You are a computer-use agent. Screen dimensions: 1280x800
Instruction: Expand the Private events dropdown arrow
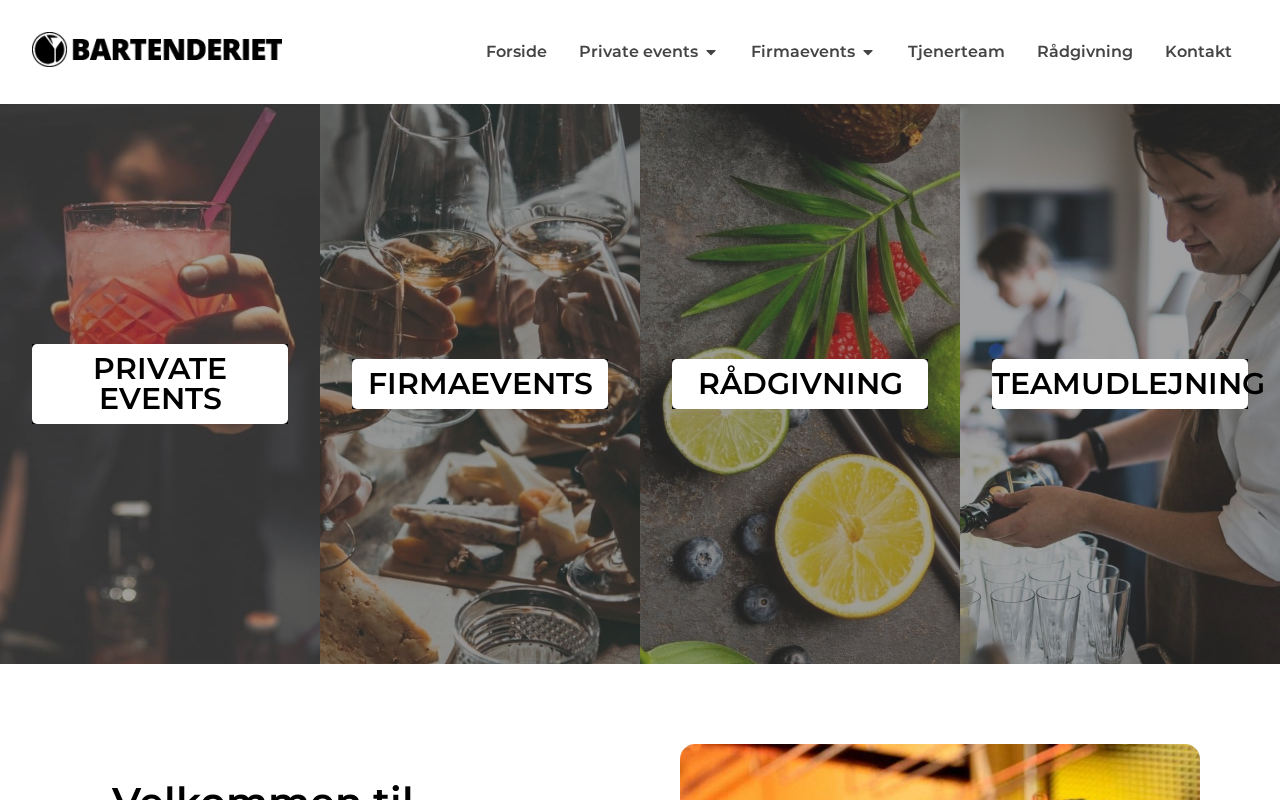pos(711,52)
